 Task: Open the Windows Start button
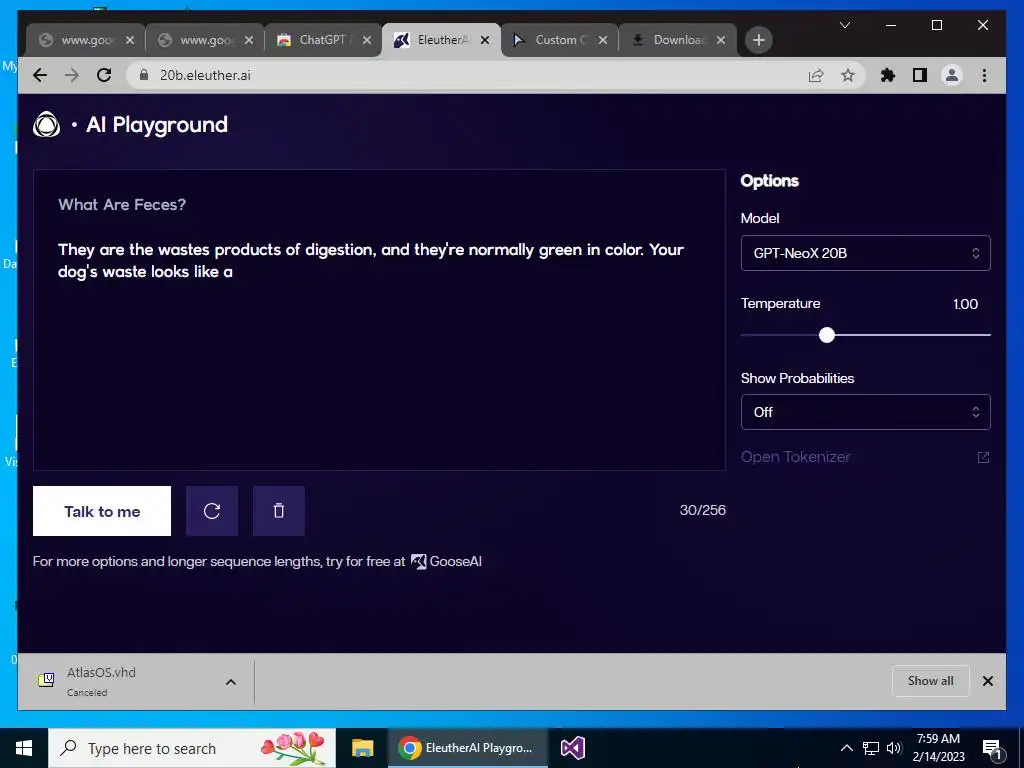point(24,748)
